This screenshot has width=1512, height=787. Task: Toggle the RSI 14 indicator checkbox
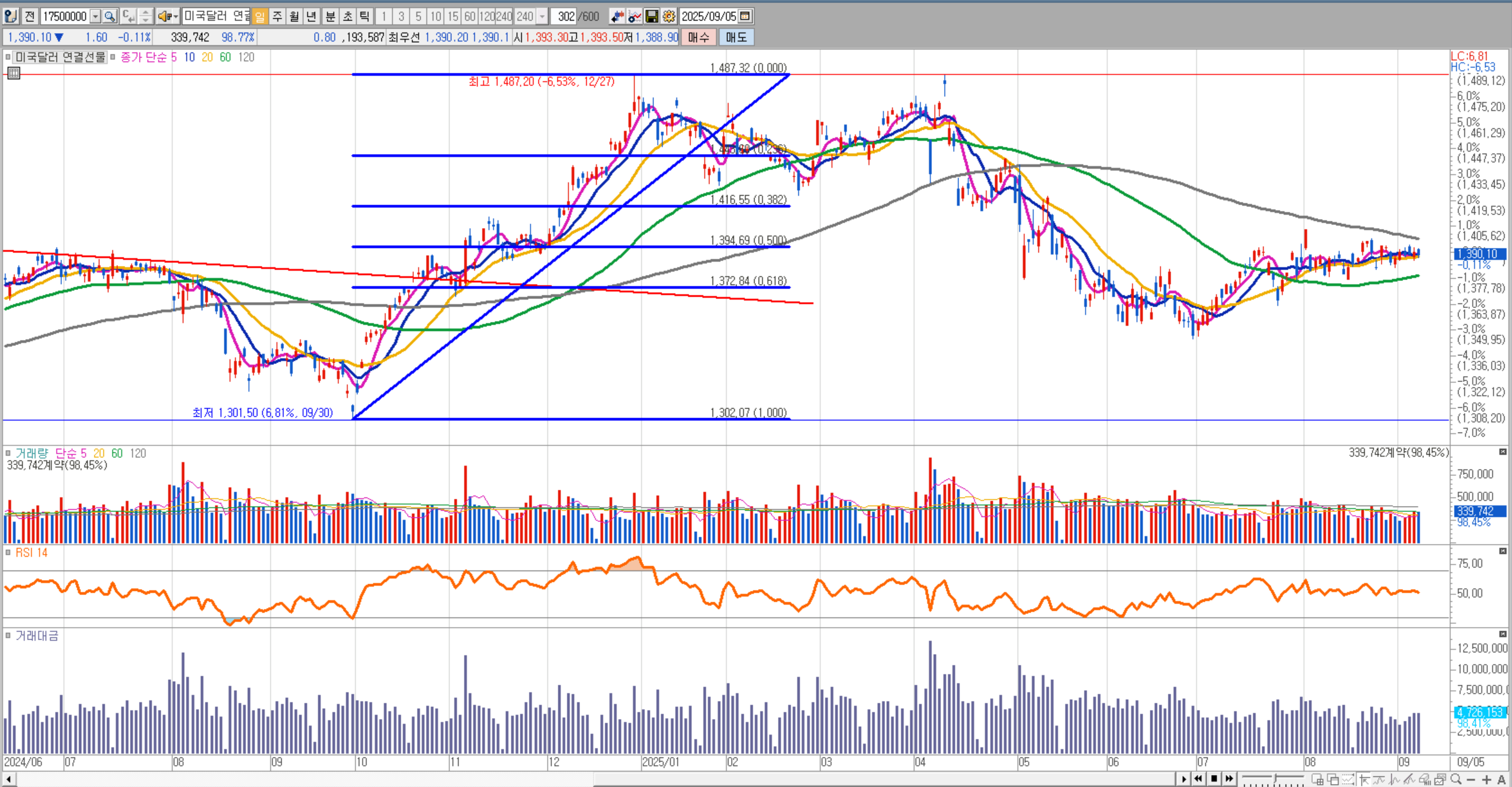[8, 552]
